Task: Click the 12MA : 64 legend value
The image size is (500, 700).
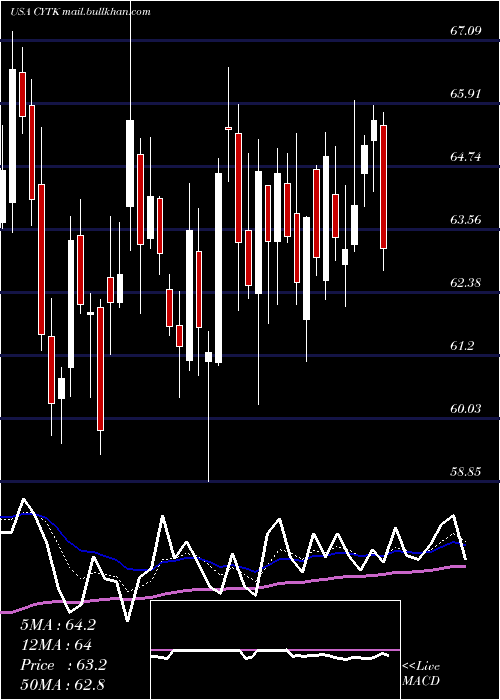Action: 56,645
